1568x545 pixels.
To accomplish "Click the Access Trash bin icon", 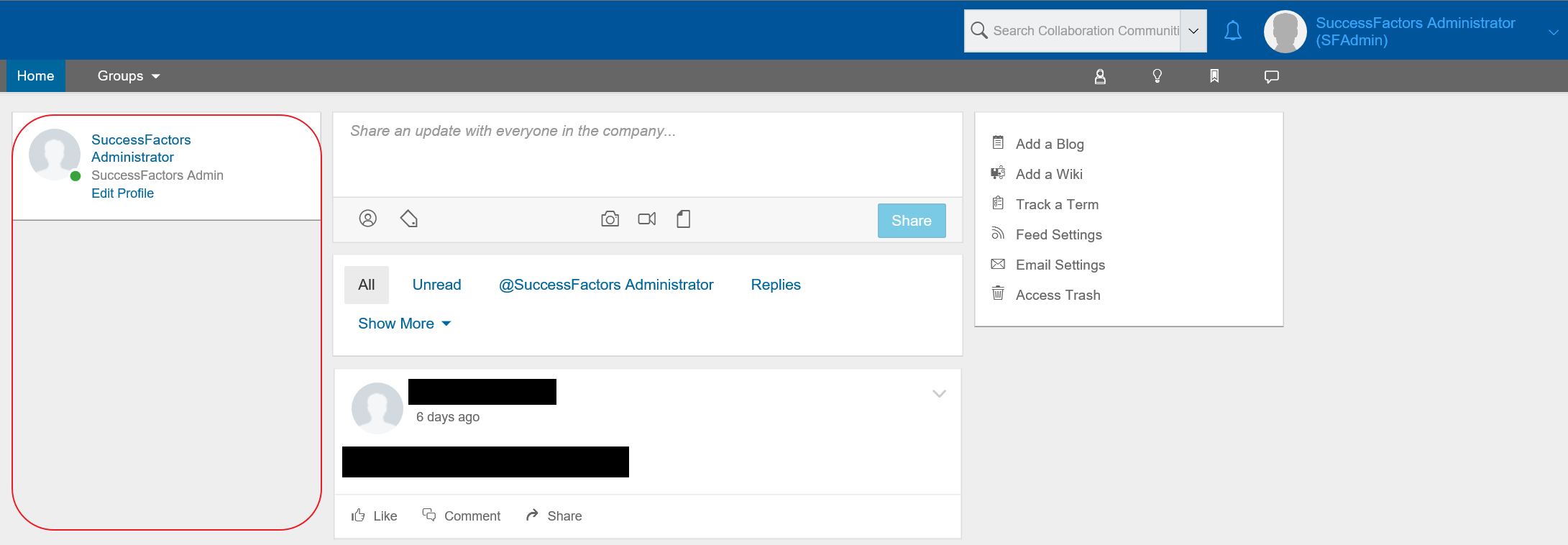I will click(x=998, y=293).
